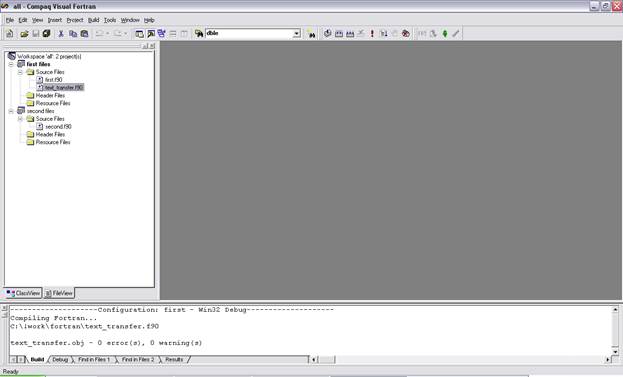Open the Insert menu
The image size is (623, 377).
coord(55,20)
